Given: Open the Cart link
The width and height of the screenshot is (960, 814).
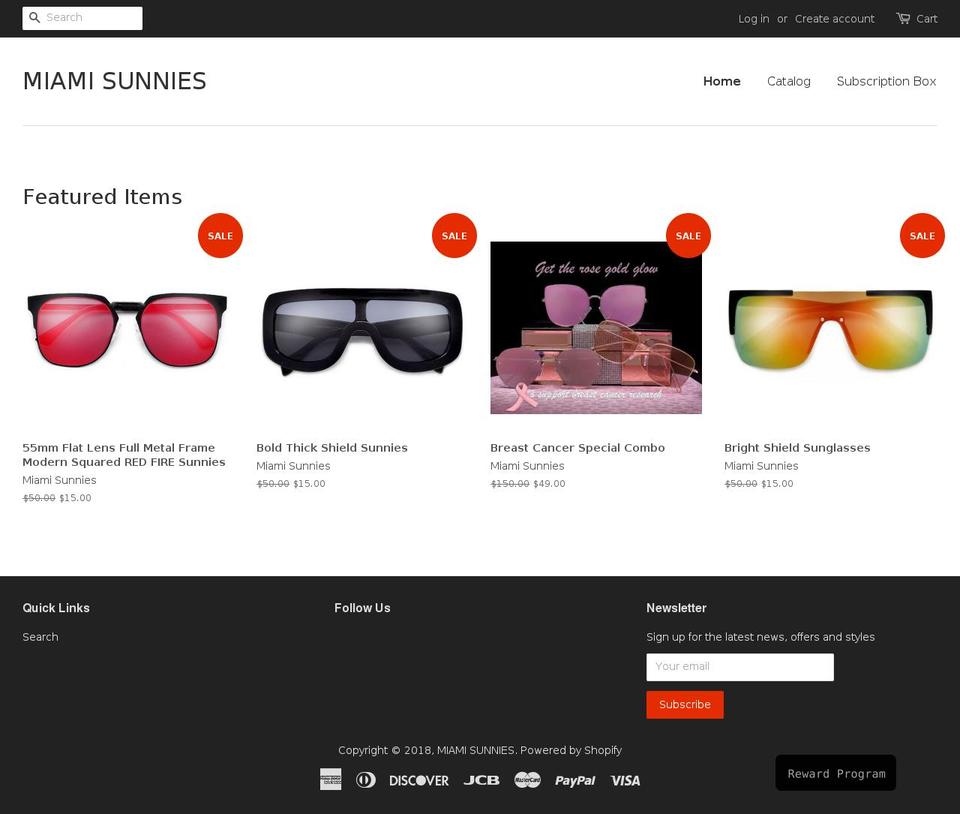Looking at the screenshot, I should tap(927, 19).
